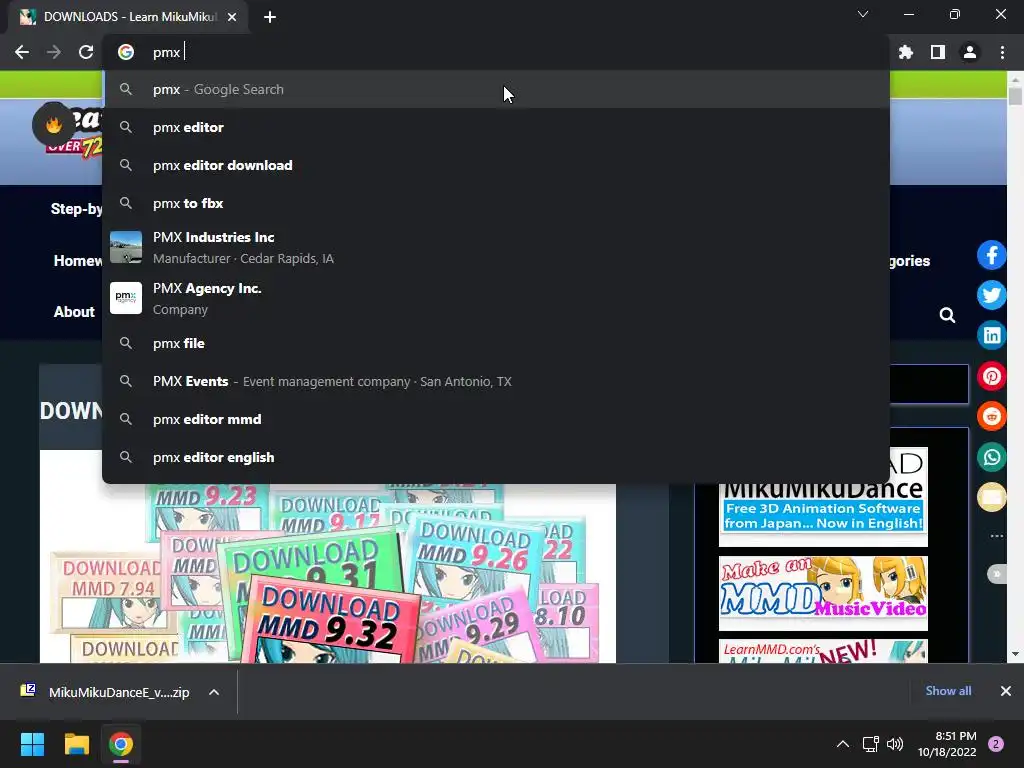Select the PMX Agency Inc. result
Image resolution: width=1024 pixels, height=768 pixels.
pyautogui.click(x=496, y=298)
